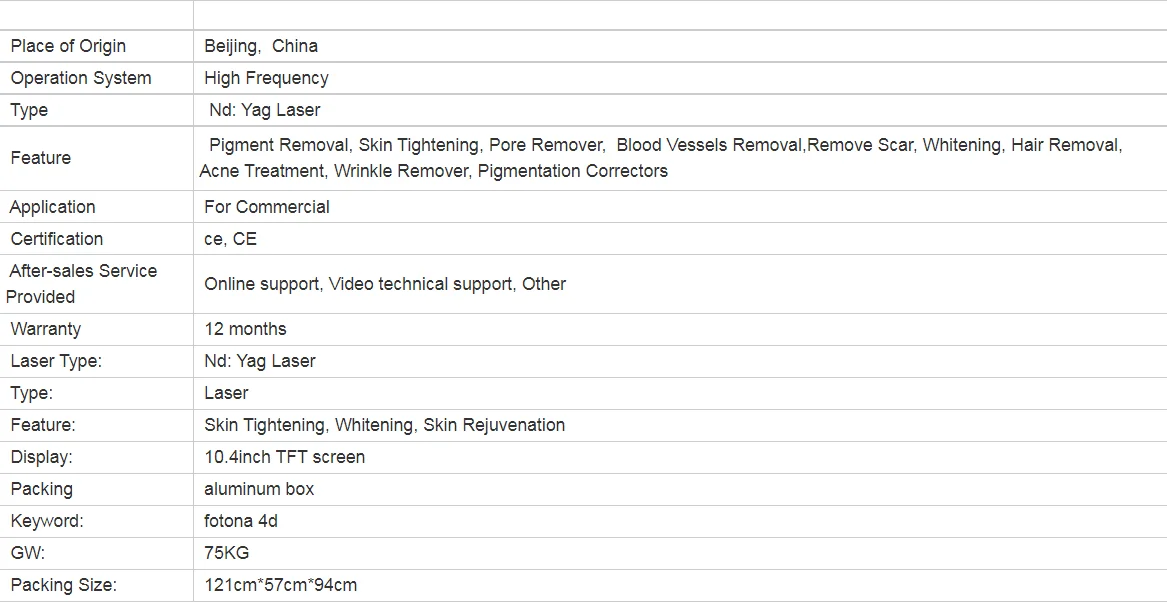Screen dimensions: 1167x602
Task: Select the For Commercial application value
Action: tap(266, 207)
